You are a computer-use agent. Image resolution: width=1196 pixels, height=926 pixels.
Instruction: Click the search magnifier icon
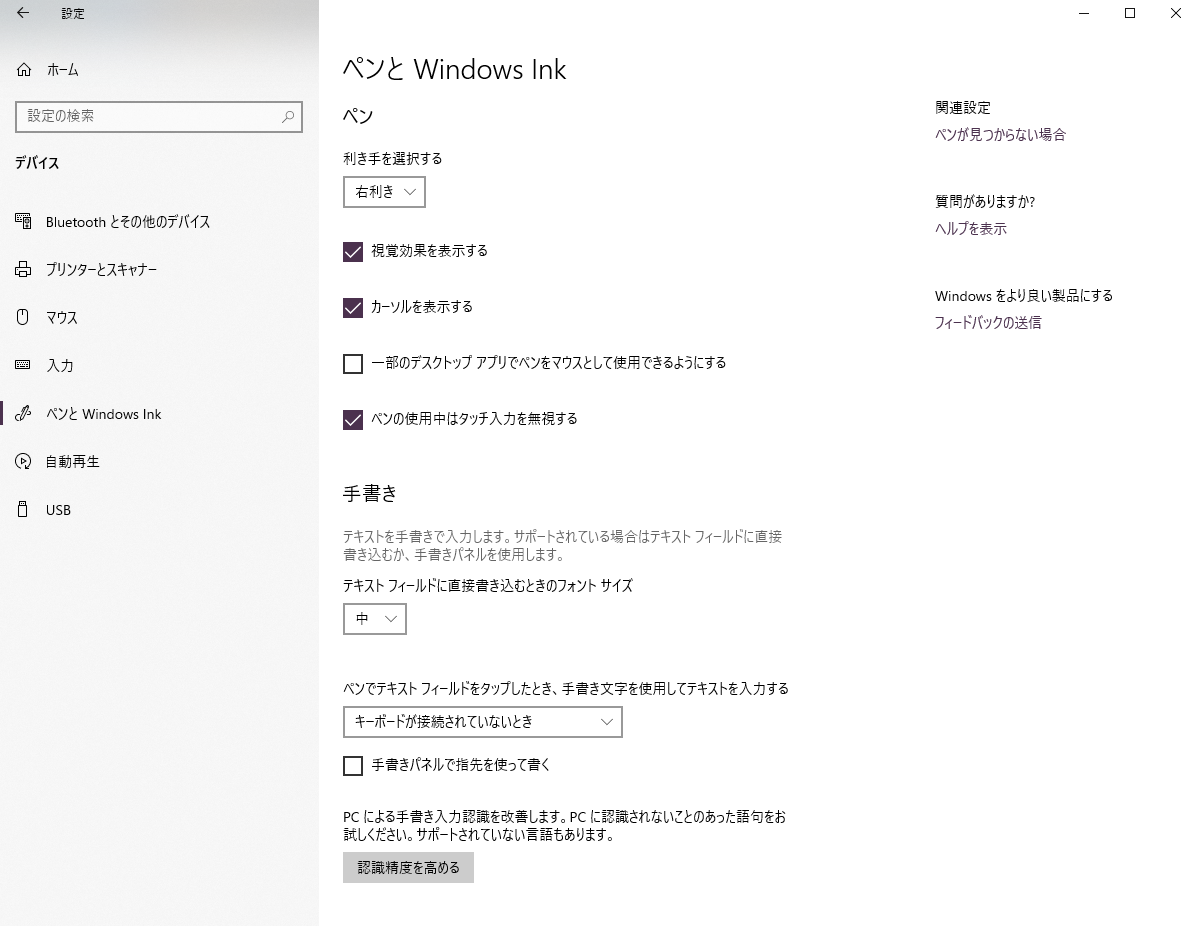point(288,117)
